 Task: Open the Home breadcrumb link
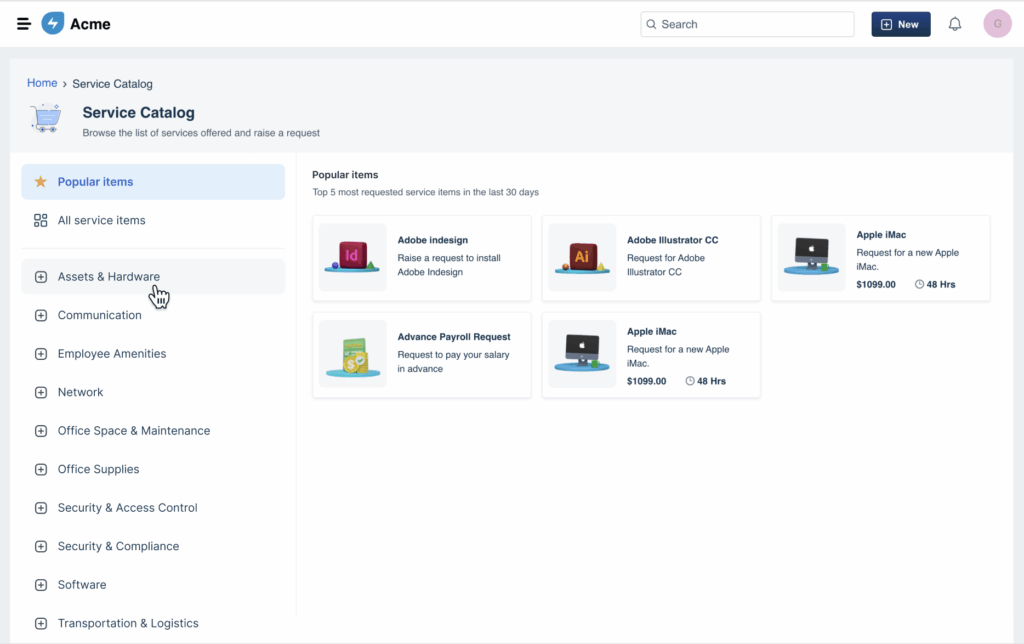pyautogui.click(x=42, y=83)
